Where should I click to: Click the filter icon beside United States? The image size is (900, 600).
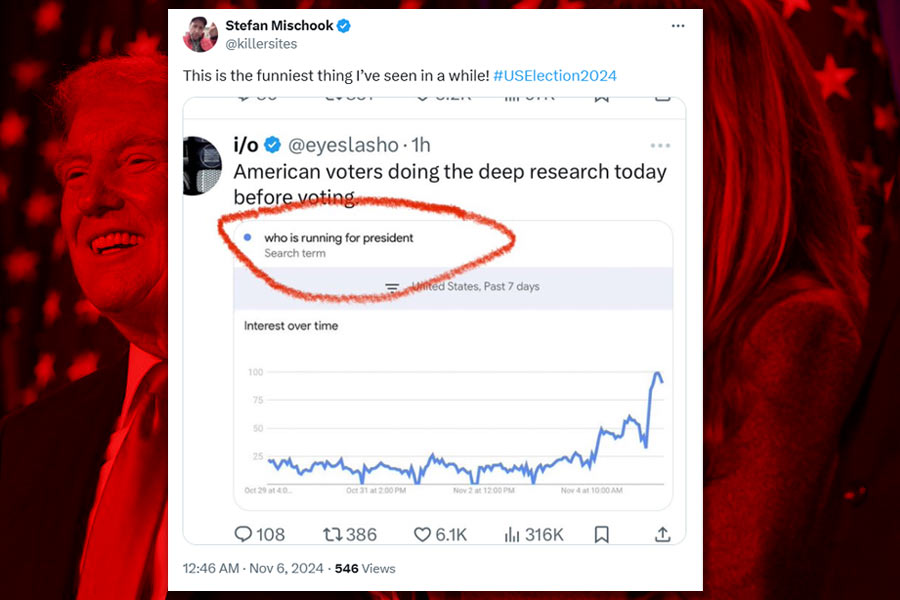point(392,287)
